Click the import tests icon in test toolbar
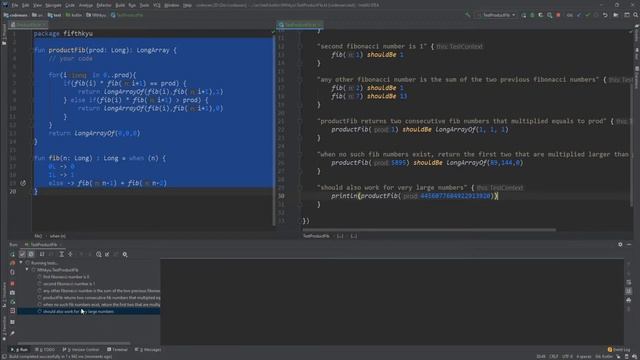Viewport: 640px width, 360px height. point(107,254)
